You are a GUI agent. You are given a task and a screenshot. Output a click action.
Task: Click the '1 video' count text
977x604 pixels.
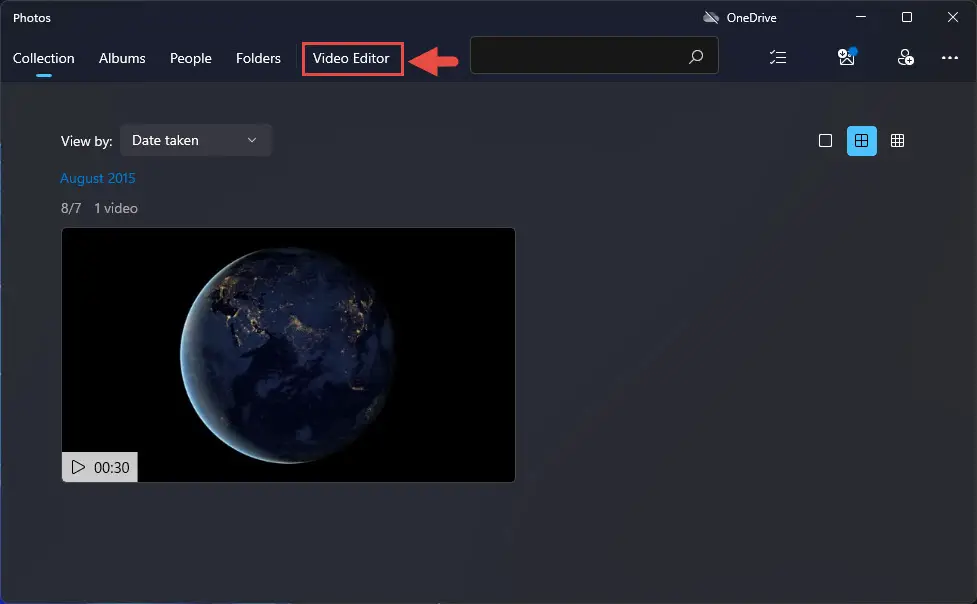116,208
